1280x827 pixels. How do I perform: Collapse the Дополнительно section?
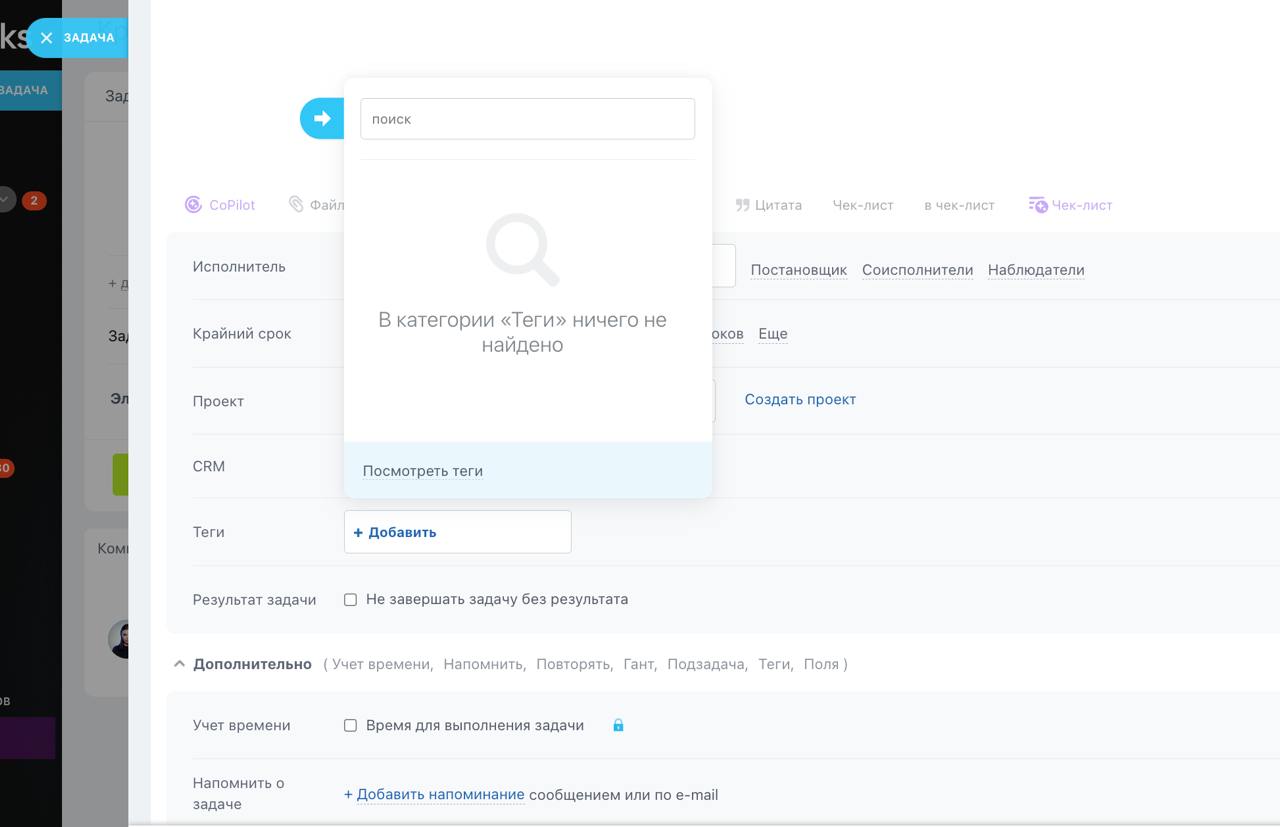tap(242, 664)
